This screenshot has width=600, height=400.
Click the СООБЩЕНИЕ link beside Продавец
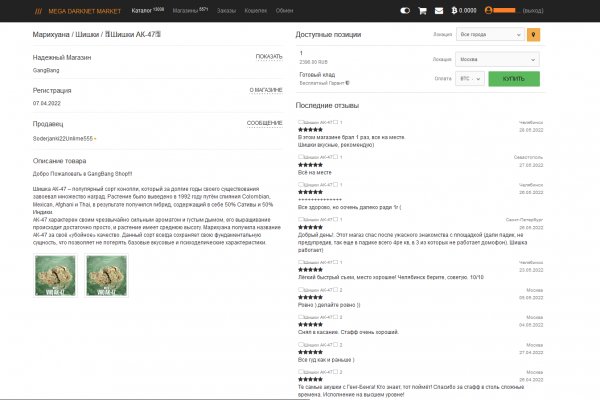(x=264, y=123)
